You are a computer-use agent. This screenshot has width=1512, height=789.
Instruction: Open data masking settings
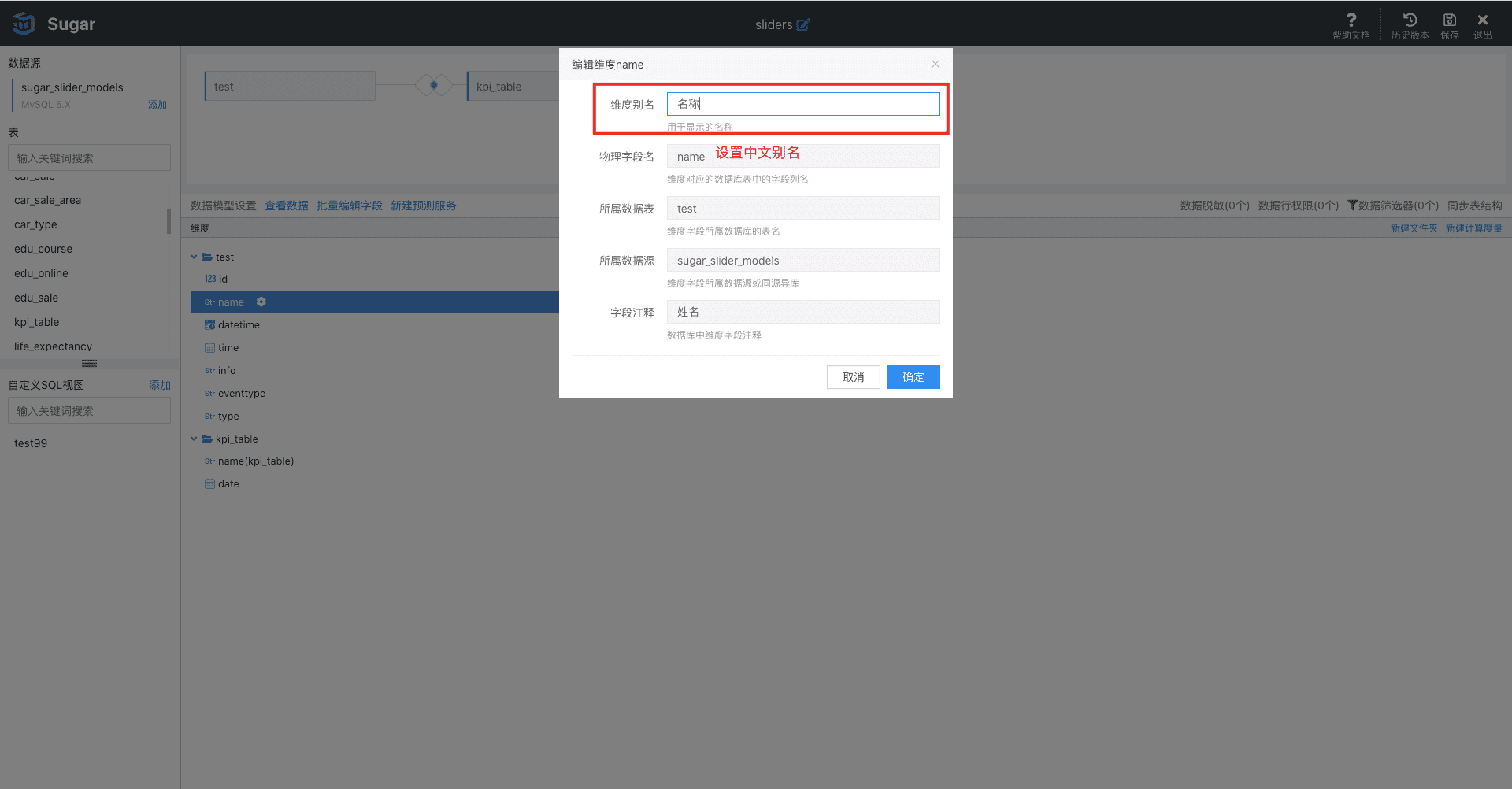click(x=1215, y=206)
